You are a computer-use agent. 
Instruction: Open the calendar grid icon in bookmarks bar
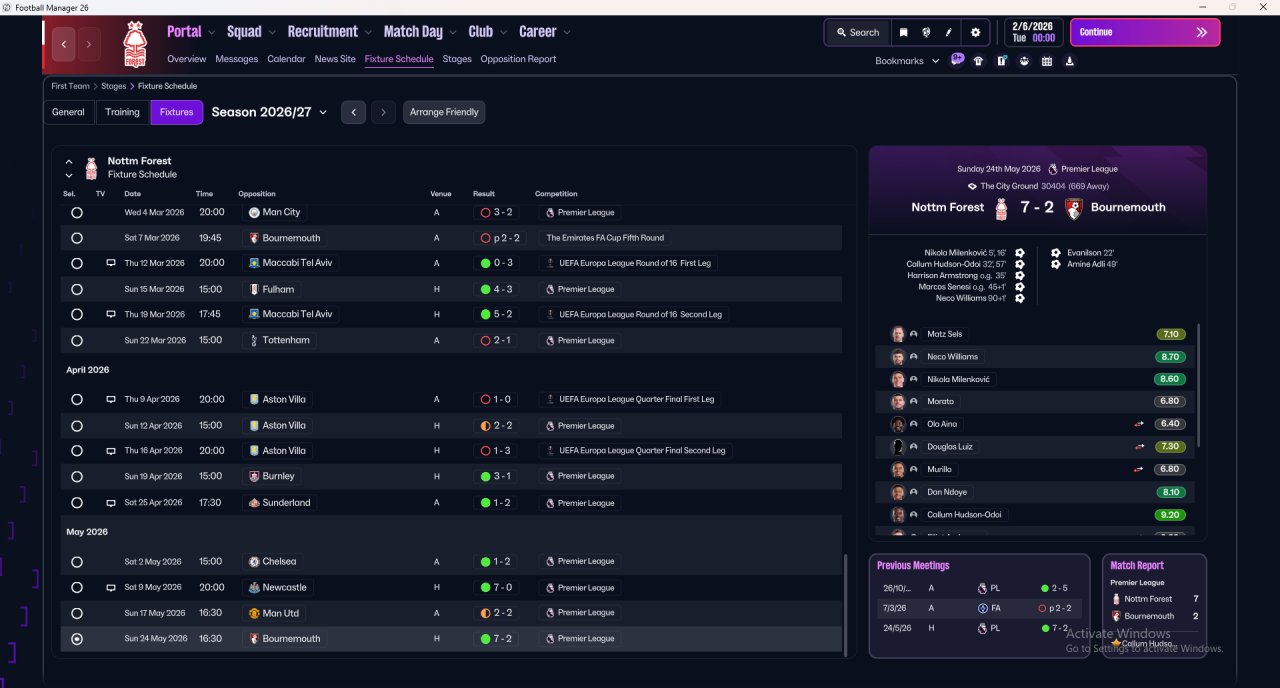[x=1047, y=61]
